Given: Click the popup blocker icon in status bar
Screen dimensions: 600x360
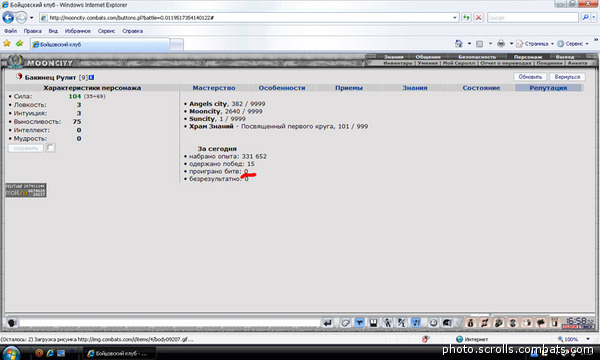Looking at the screenshot, I should click(426, 339).
